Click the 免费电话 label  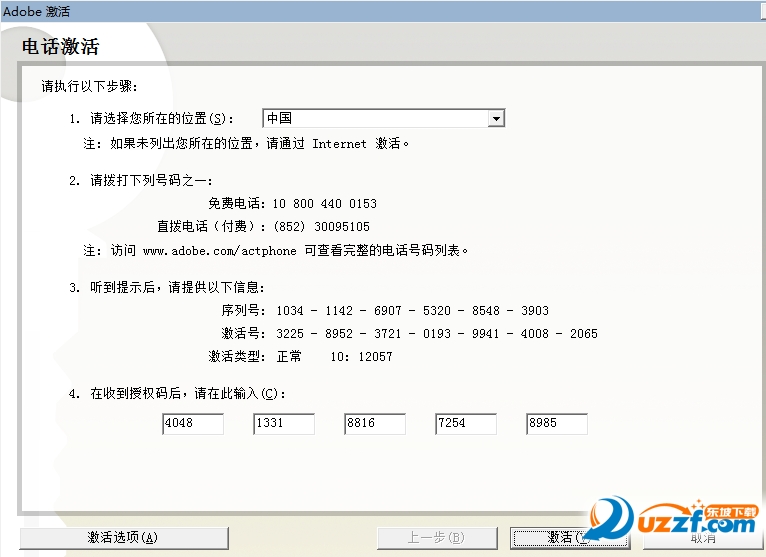(237, 204)
